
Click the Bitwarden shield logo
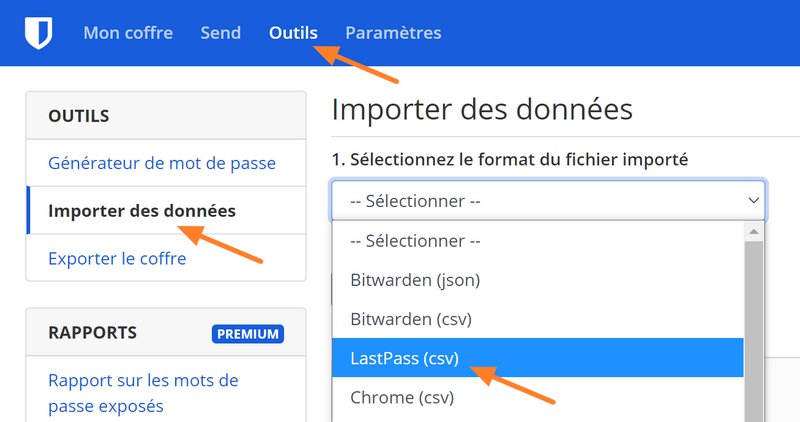[38, 33]
